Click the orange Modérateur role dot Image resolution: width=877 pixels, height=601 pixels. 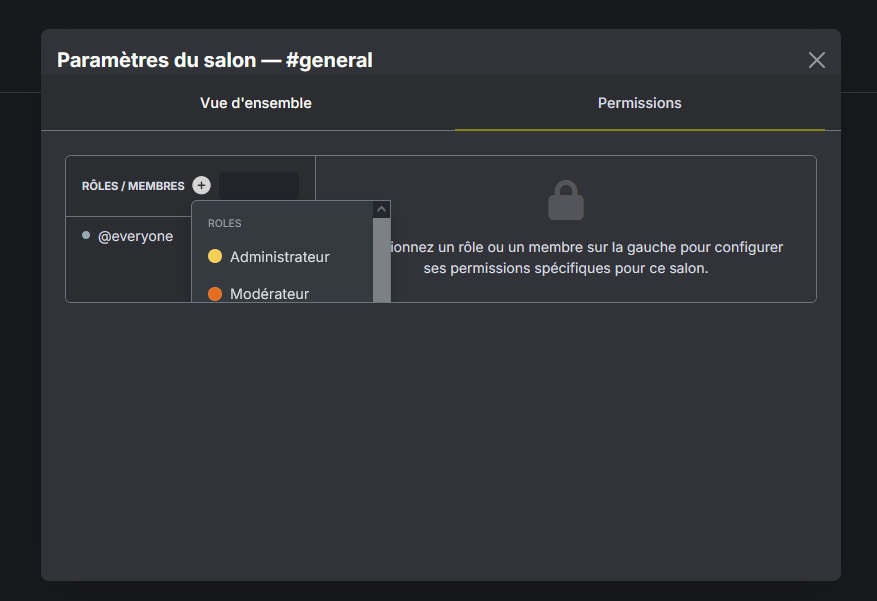pyautogui.click(x=215, y=294)
